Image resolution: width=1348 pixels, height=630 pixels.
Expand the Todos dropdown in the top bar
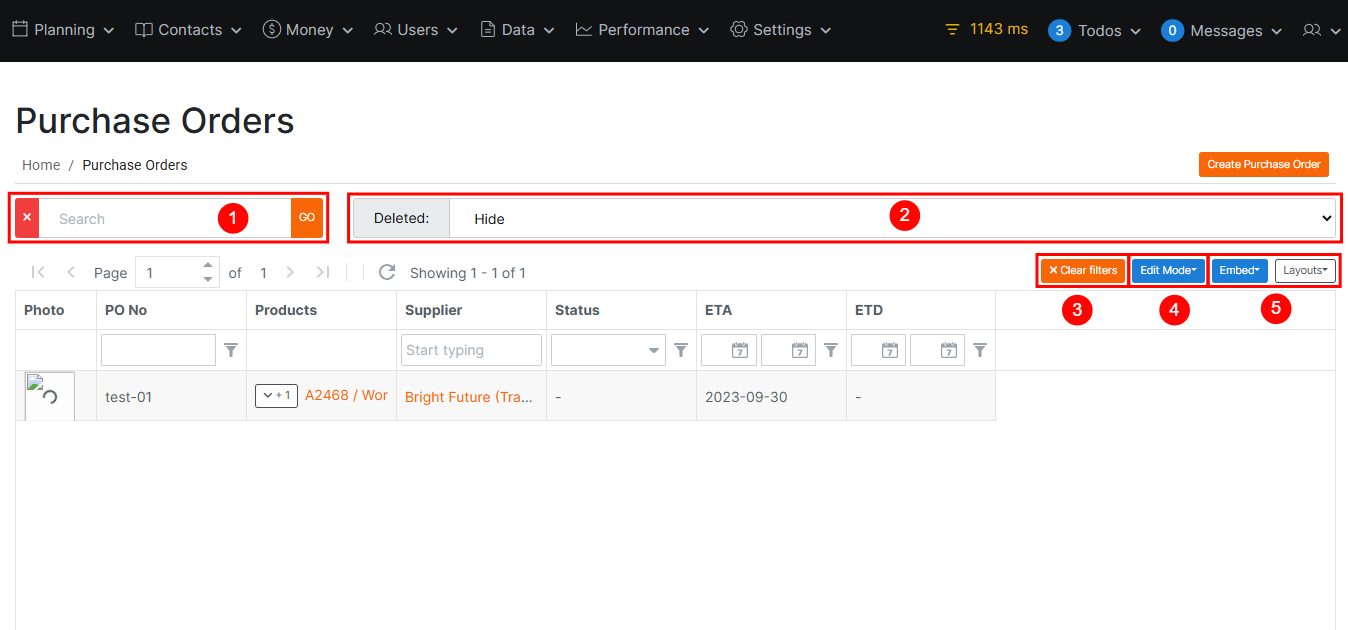coord(1095,30)
